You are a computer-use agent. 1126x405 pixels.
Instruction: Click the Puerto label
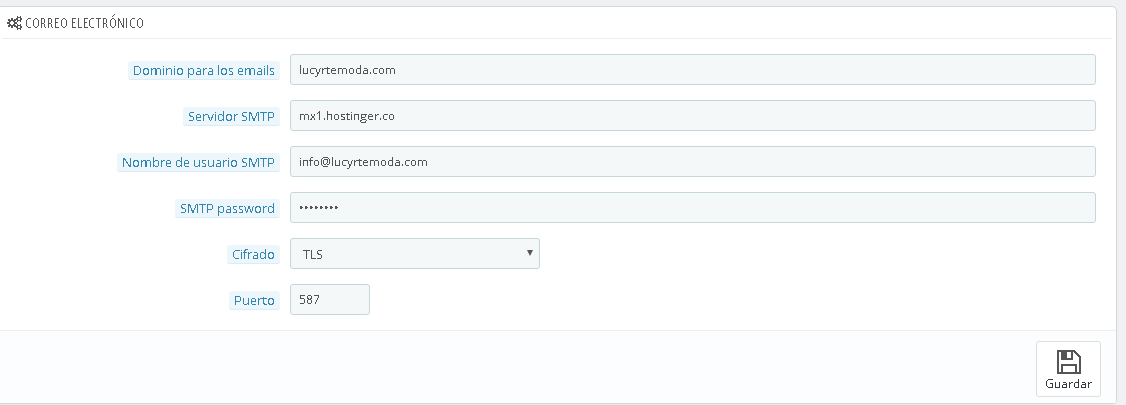tap(253, 301)
